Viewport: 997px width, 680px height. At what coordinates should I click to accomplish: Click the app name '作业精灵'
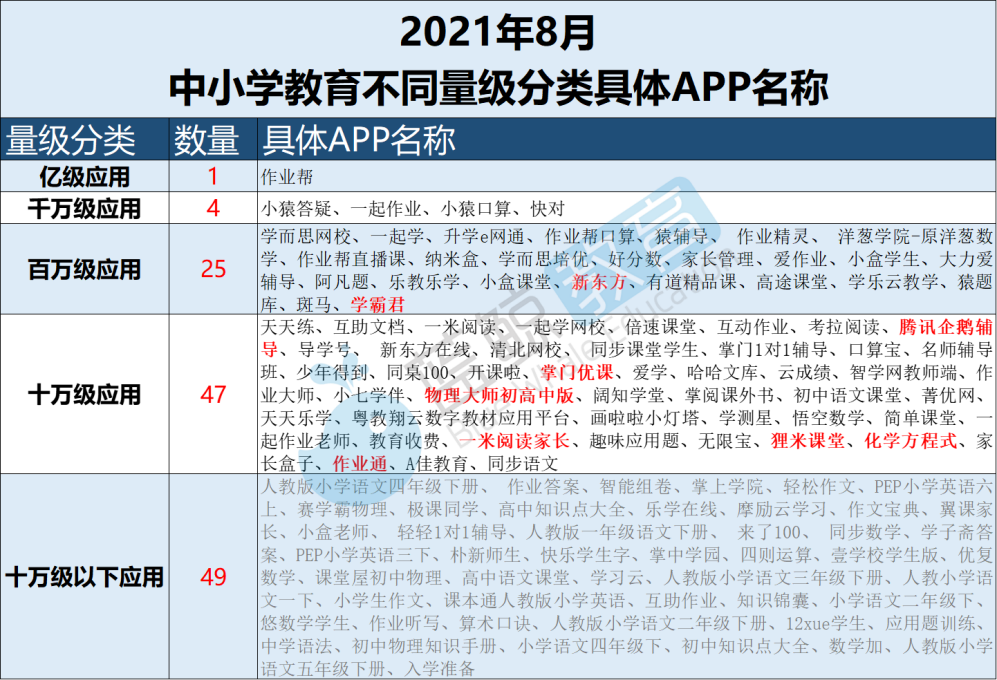coord(773,237)
